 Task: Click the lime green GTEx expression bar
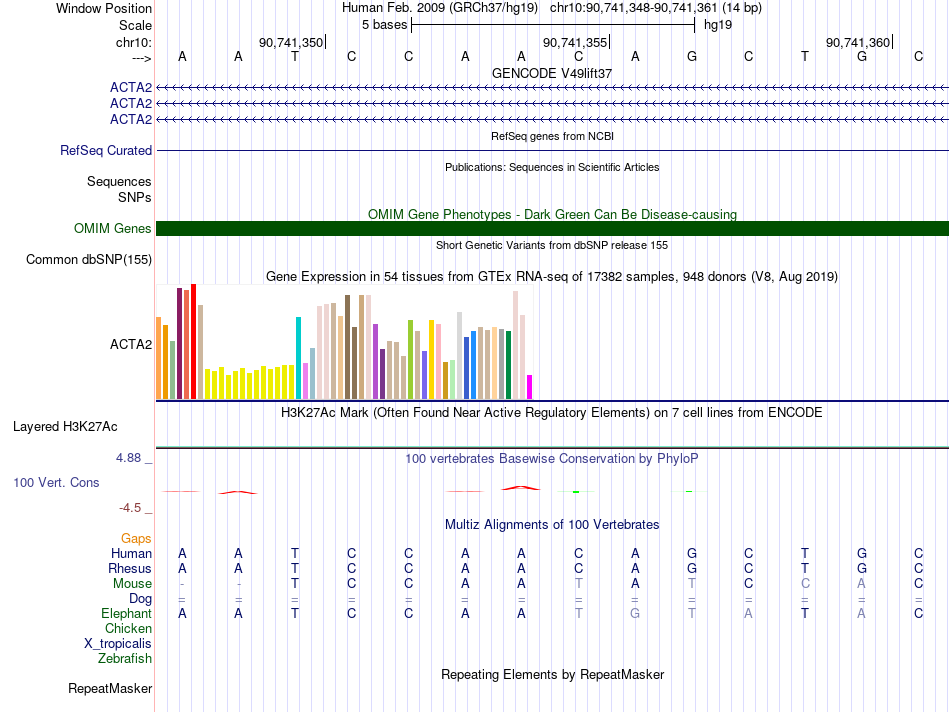(410, 359)
